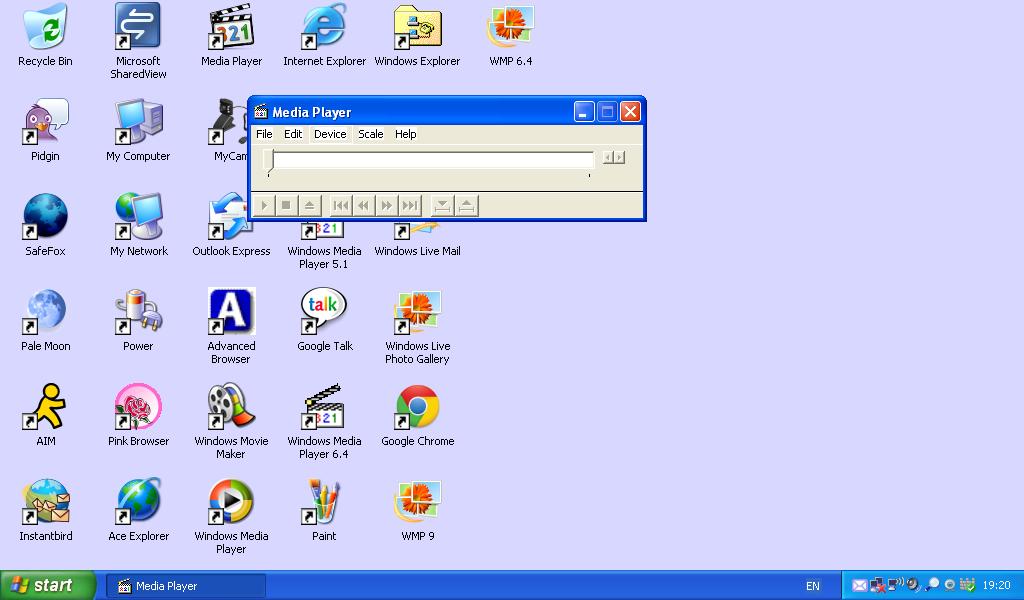Open the Edit menu in Media Player

click(293, 134)
